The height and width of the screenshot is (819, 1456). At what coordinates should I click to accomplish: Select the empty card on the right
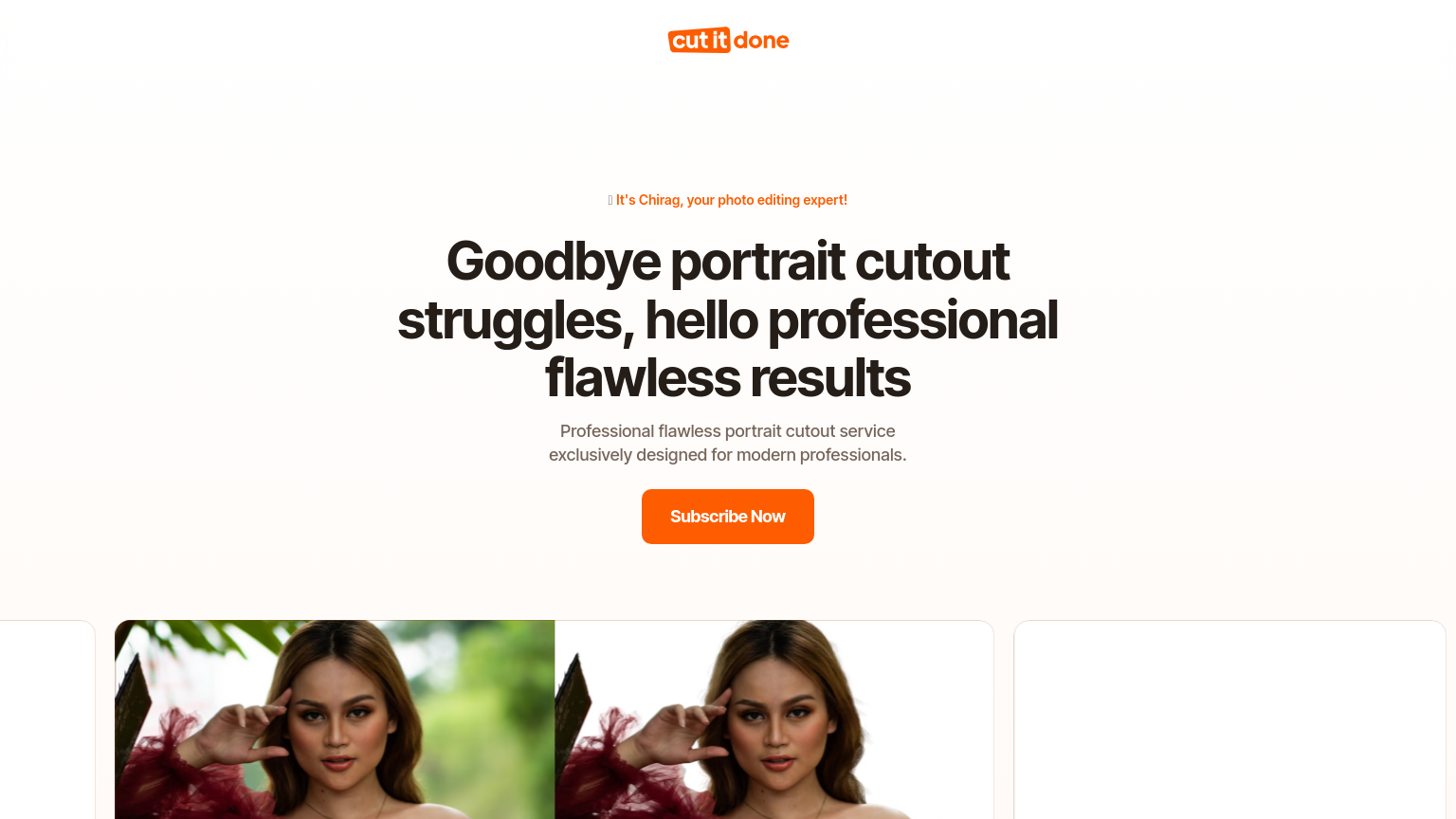pyautogui.click(x=1229, y=719)
